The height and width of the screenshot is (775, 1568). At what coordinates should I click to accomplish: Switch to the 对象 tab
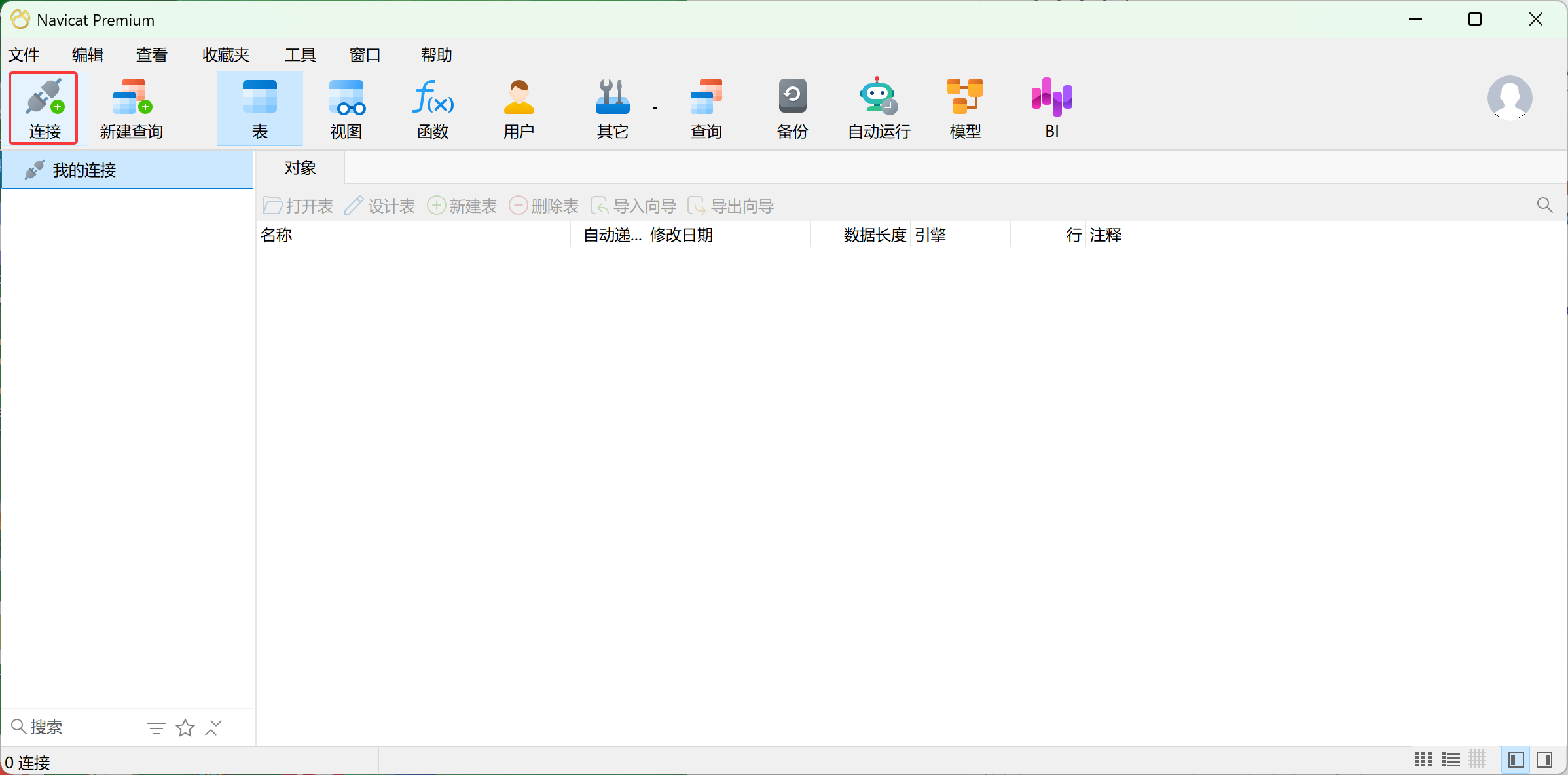pyautogui.click(x=301, y=168)
